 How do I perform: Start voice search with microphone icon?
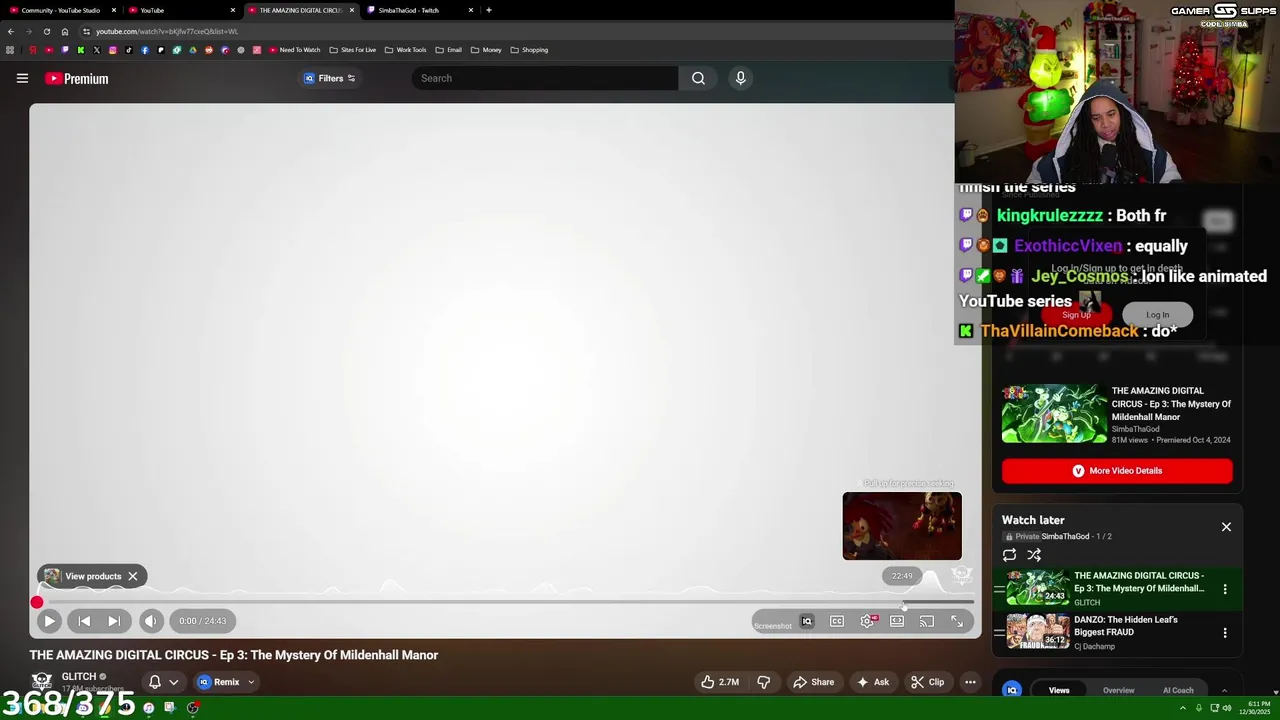[740, 78]
